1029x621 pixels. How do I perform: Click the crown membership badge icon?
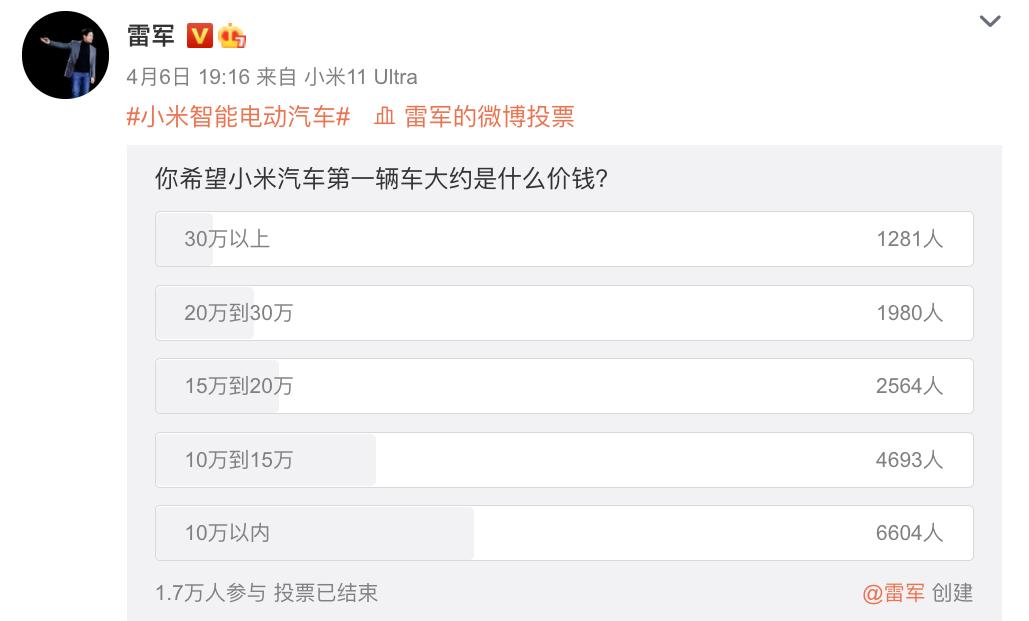tap(232, 36)
